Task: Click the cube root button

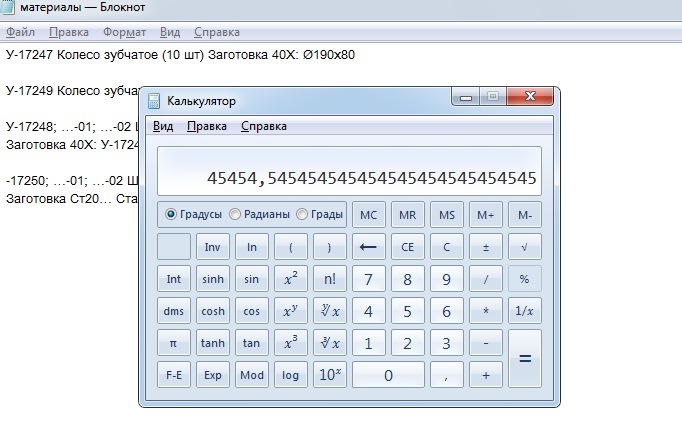Action: pos(329,343)
